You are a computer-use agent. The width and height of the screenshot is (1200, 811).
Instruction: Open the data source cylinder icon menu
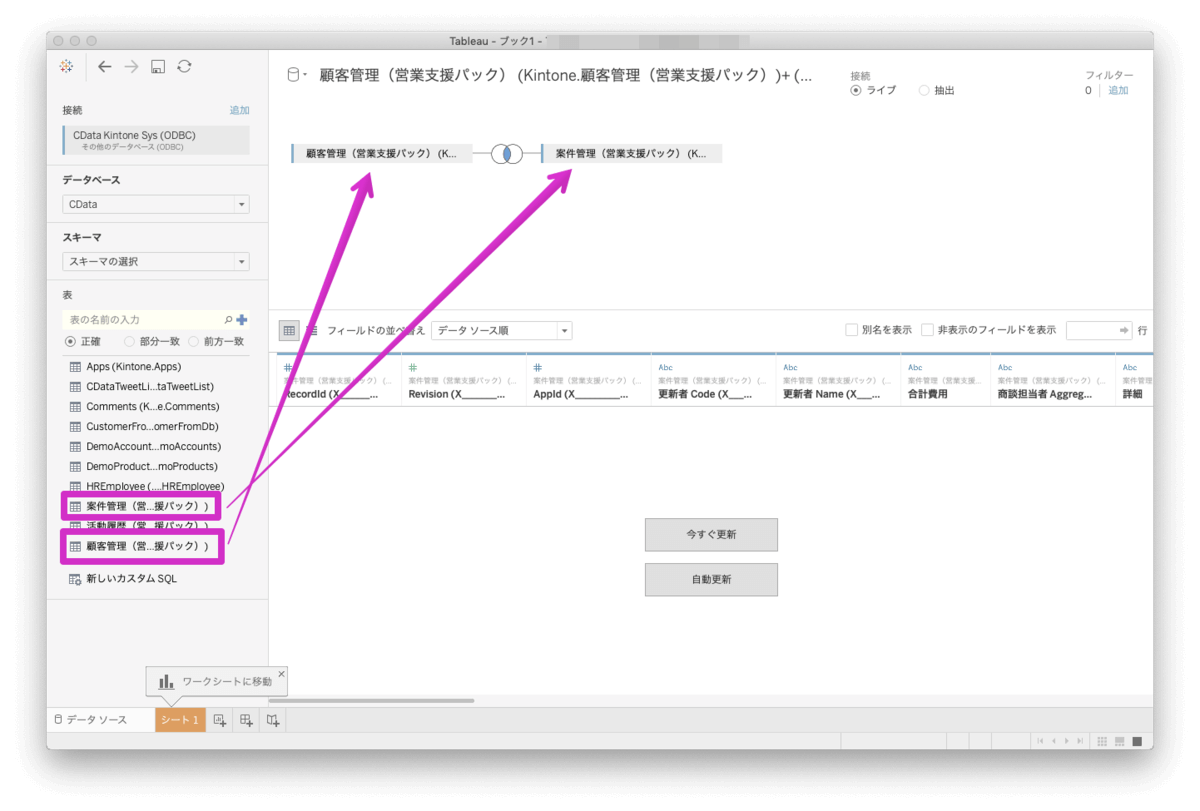click(x=293, y=74)
